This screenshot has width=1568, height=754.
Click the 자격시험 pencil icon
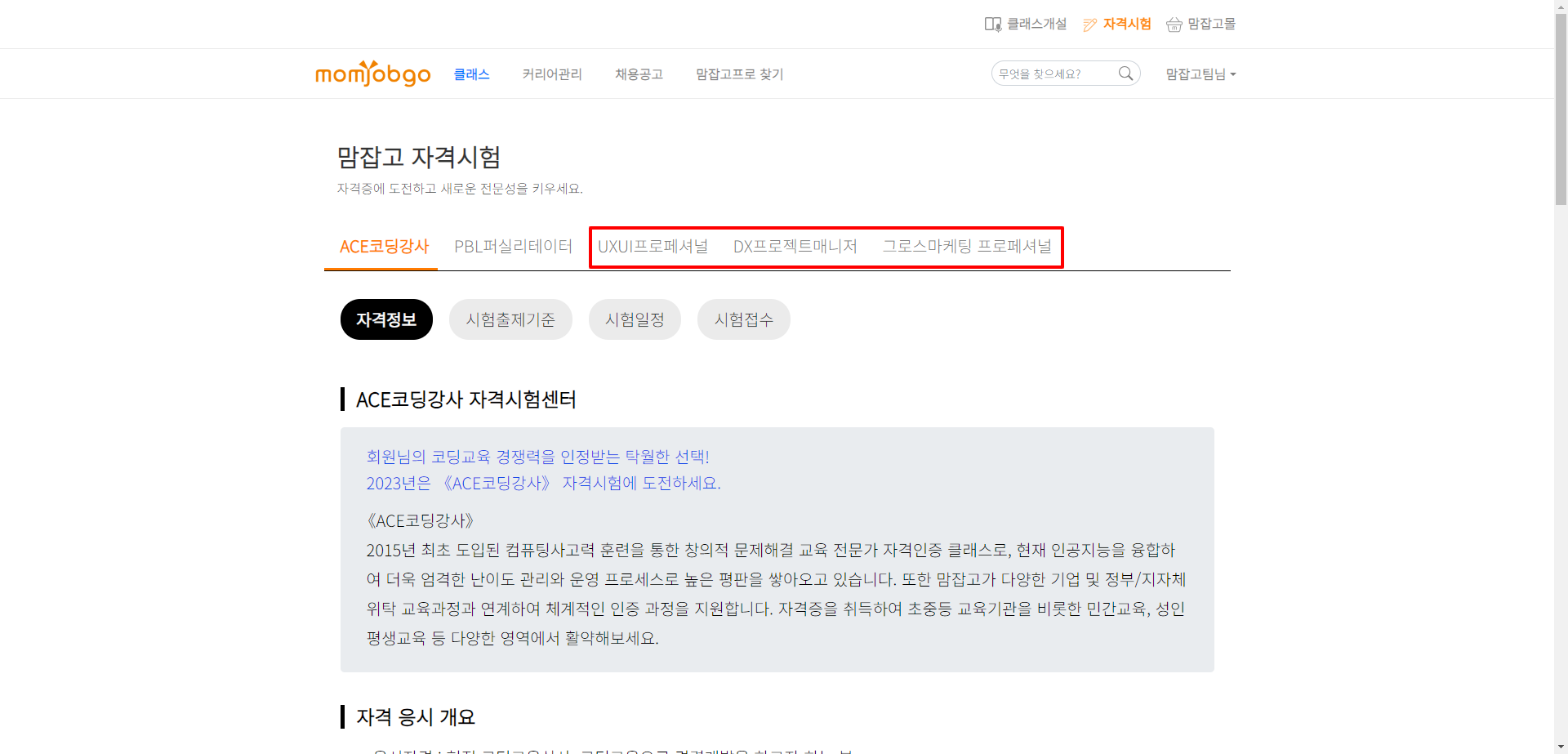(x=1089, y=25)
